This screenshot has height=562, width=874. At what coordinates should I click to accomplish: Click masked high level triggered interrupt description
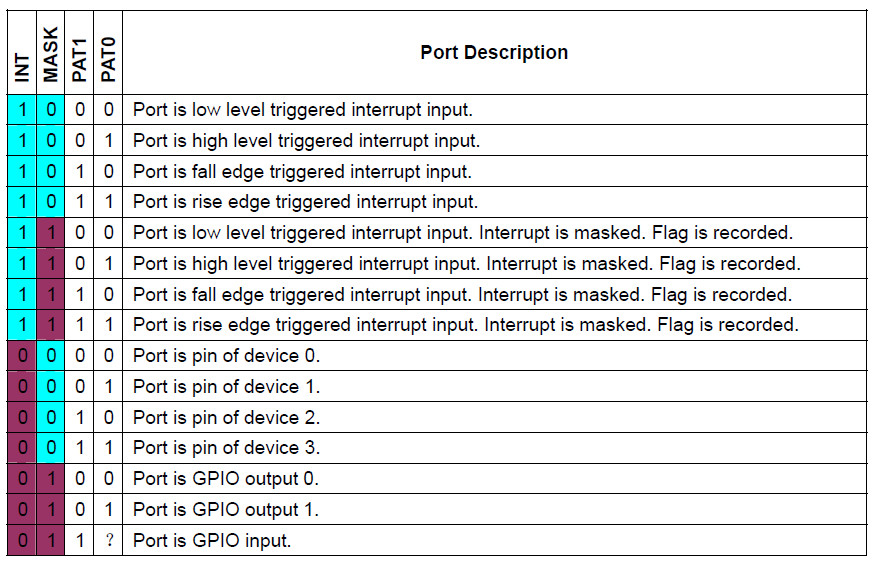pos(466,264)
